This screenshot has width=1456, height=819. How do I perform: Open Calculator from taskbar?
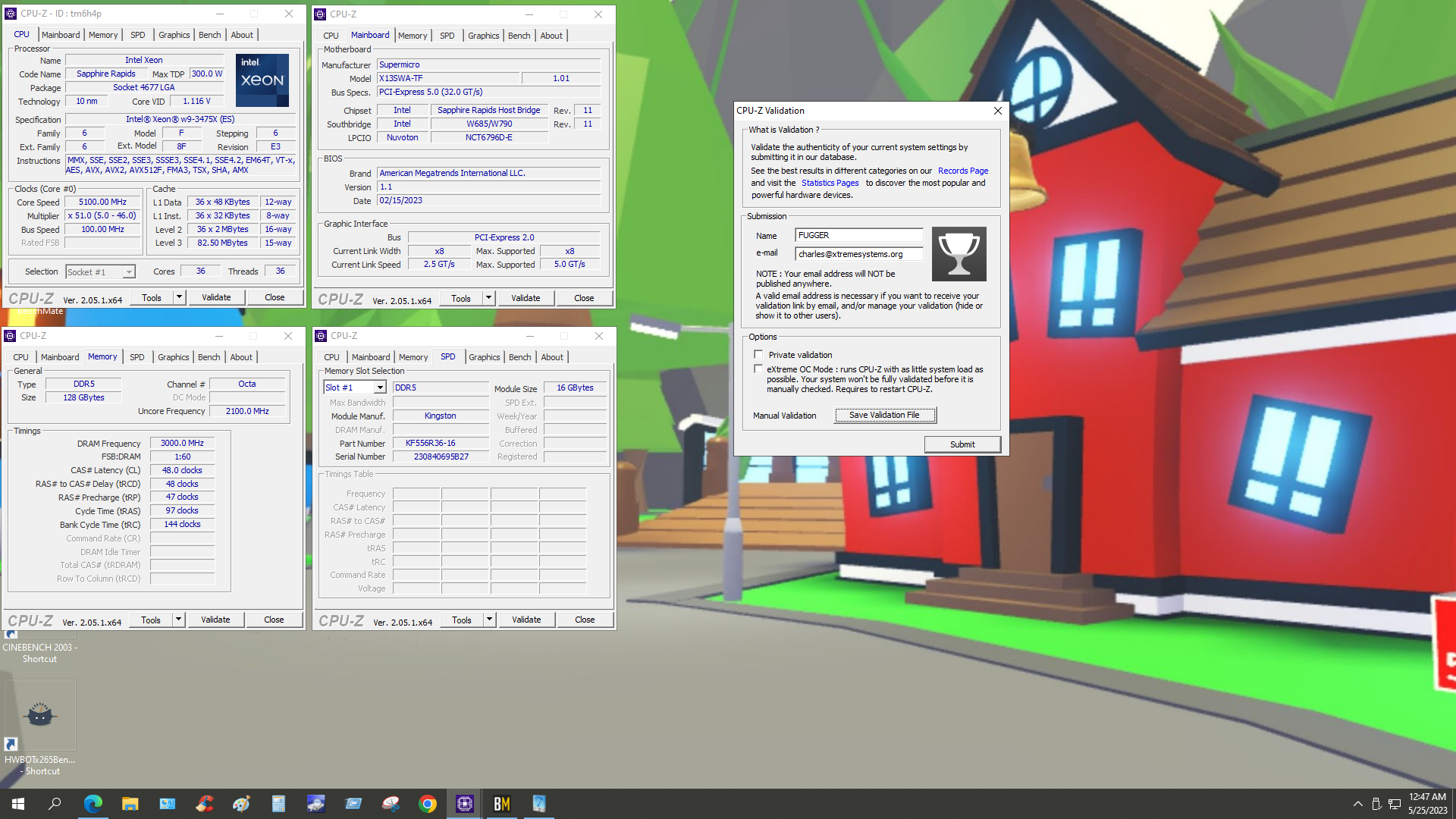279,804
